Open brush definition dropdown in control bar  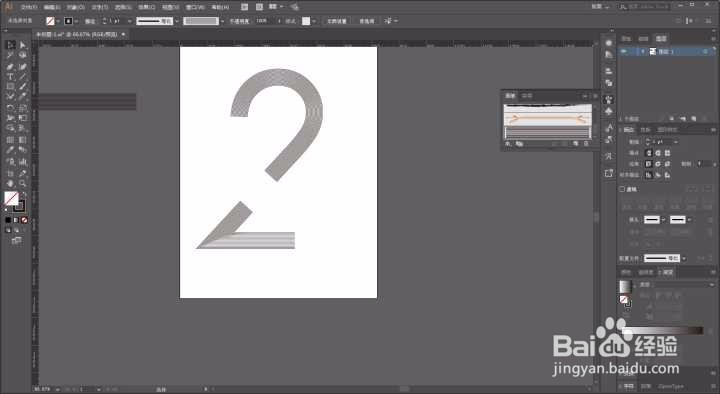223,21
